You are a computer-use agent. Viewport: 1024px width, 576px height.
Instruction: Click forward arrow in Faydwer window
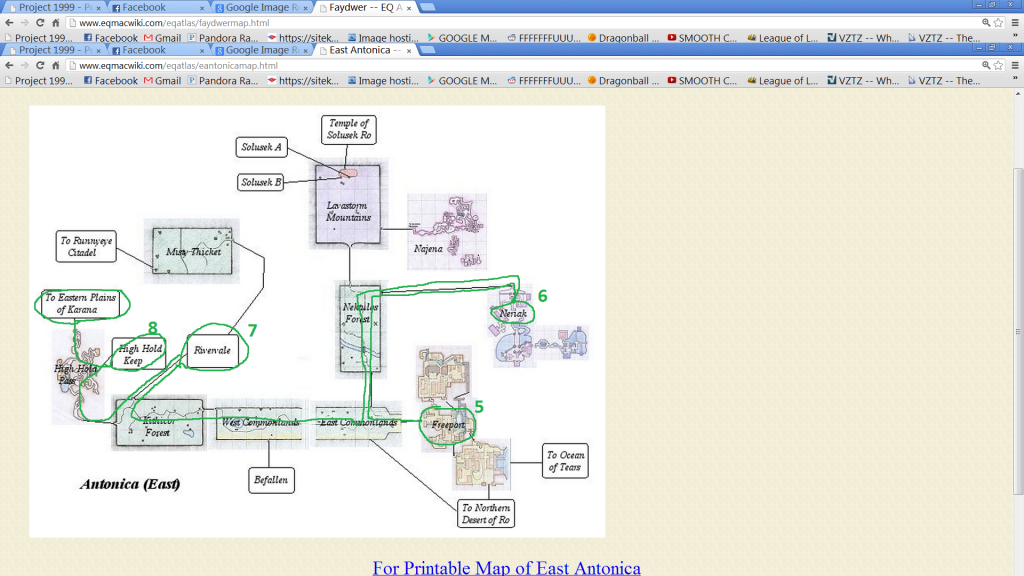coord(25,22)
